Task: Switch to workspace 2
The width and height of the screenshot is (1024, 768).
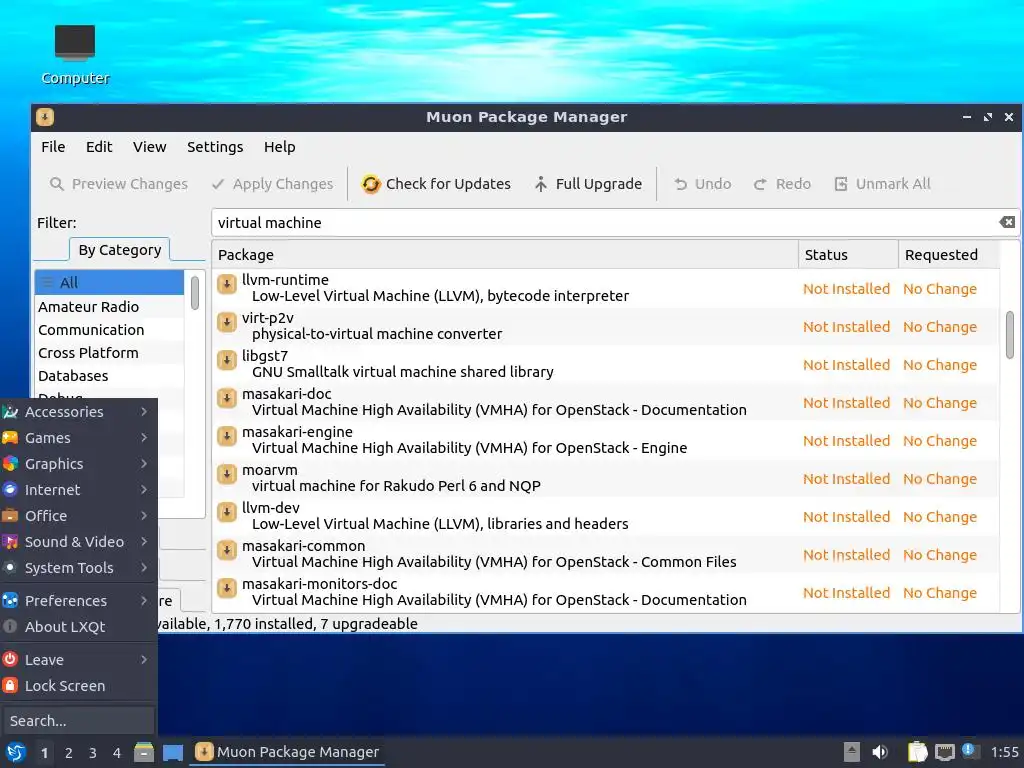Action: pos(69,753)
